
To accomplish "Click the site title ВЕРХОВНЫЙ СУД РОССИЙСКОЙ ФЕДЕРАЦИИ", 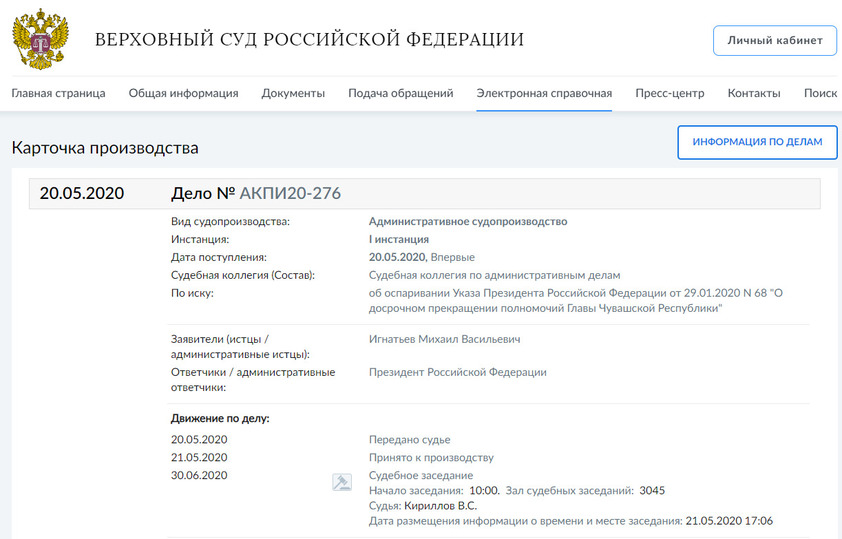I will point(309,40).
